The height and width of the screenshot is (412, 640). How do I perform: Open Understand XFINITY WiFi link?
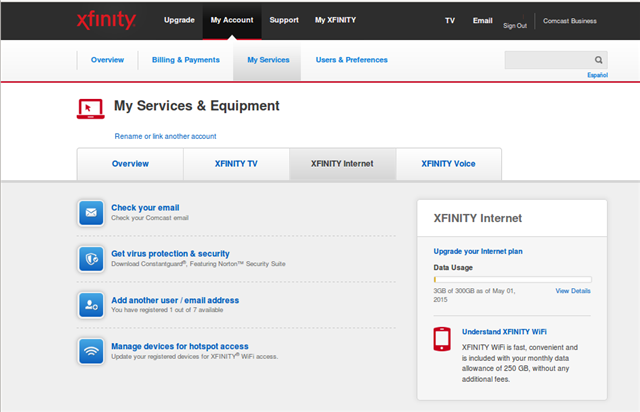504,332
